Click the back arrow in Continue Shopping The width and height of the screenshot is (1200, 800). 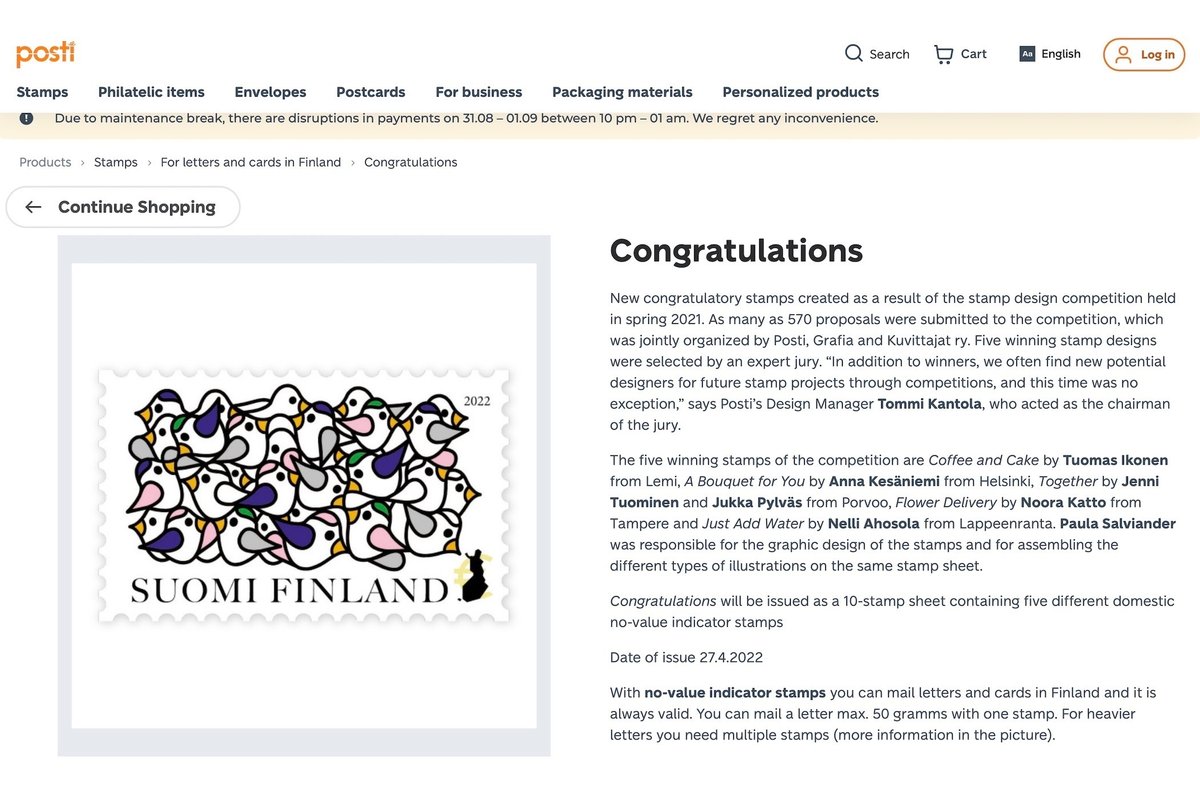(34, 207)
